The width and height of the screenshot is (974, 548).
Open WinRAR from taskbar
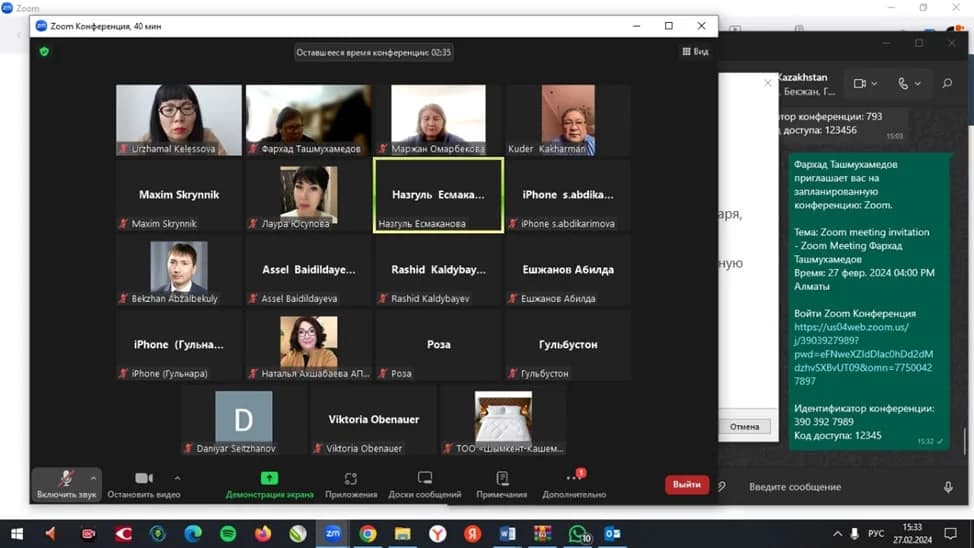click(x=542, y=534)
